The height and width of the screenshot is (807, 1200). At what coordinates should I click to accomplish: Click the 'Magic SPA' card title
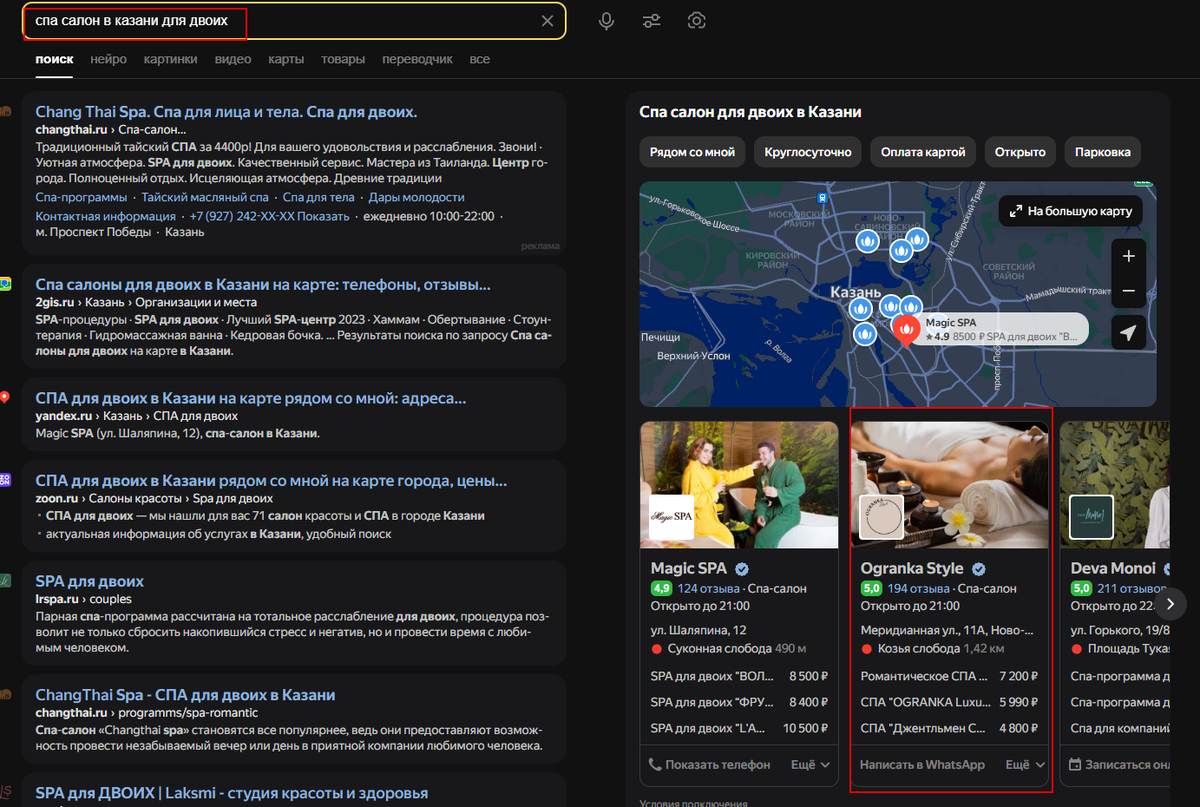coord(690,569)
